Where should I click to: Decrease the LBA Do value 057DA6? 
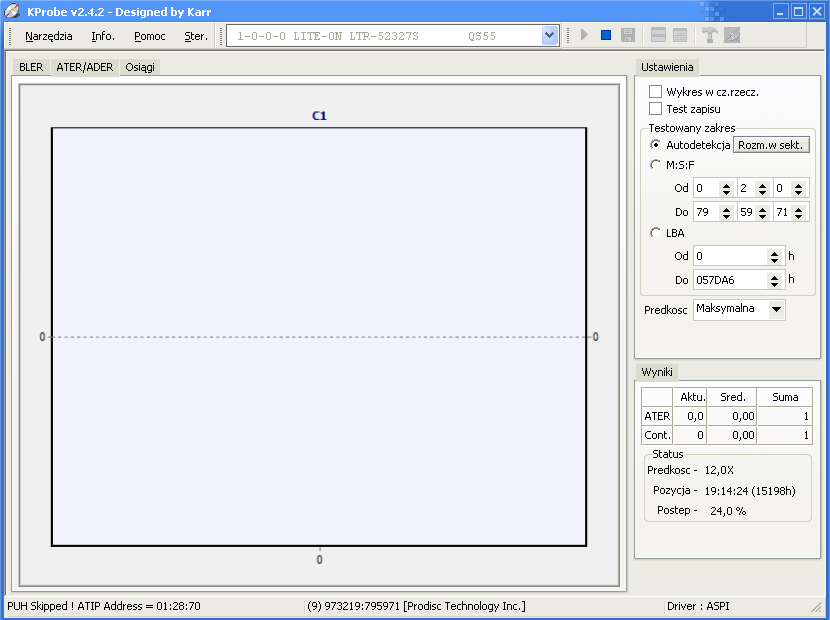pos(774,284)
